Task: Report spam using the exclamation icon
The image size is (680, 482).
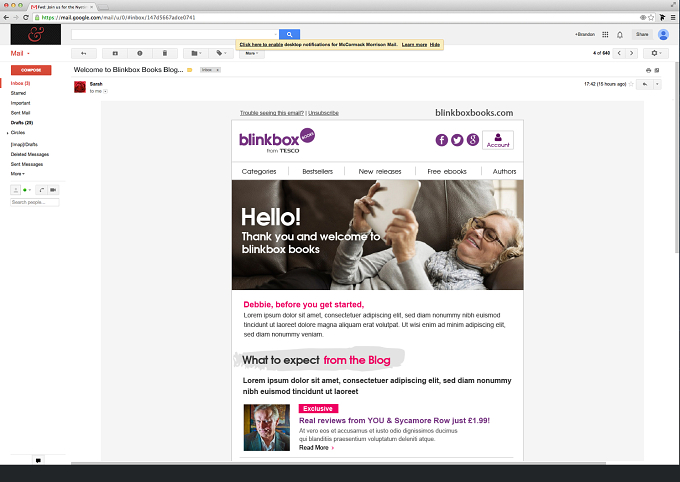Action: click(140, 53)
